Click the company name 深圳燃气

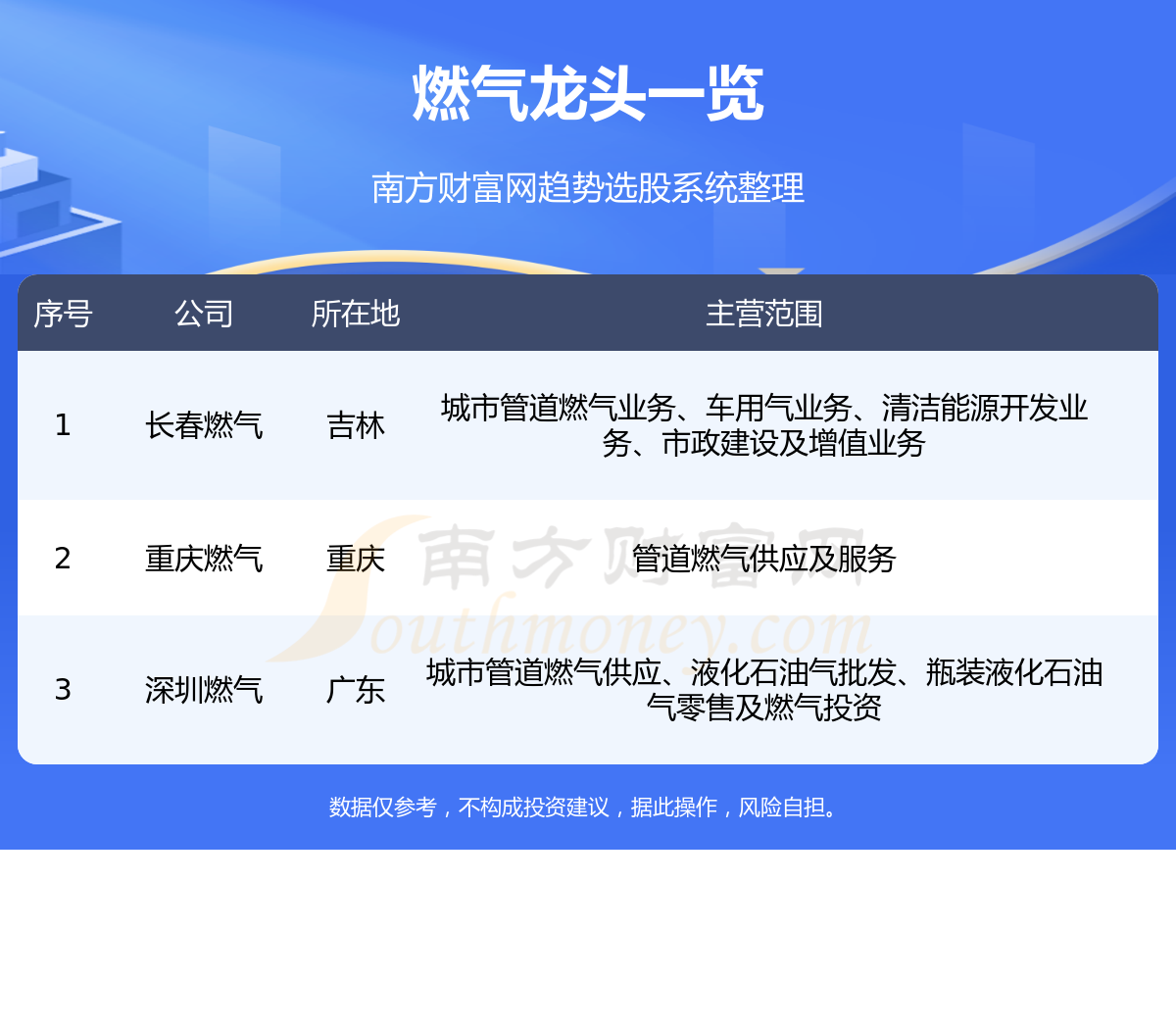click(x=204, y=690)
